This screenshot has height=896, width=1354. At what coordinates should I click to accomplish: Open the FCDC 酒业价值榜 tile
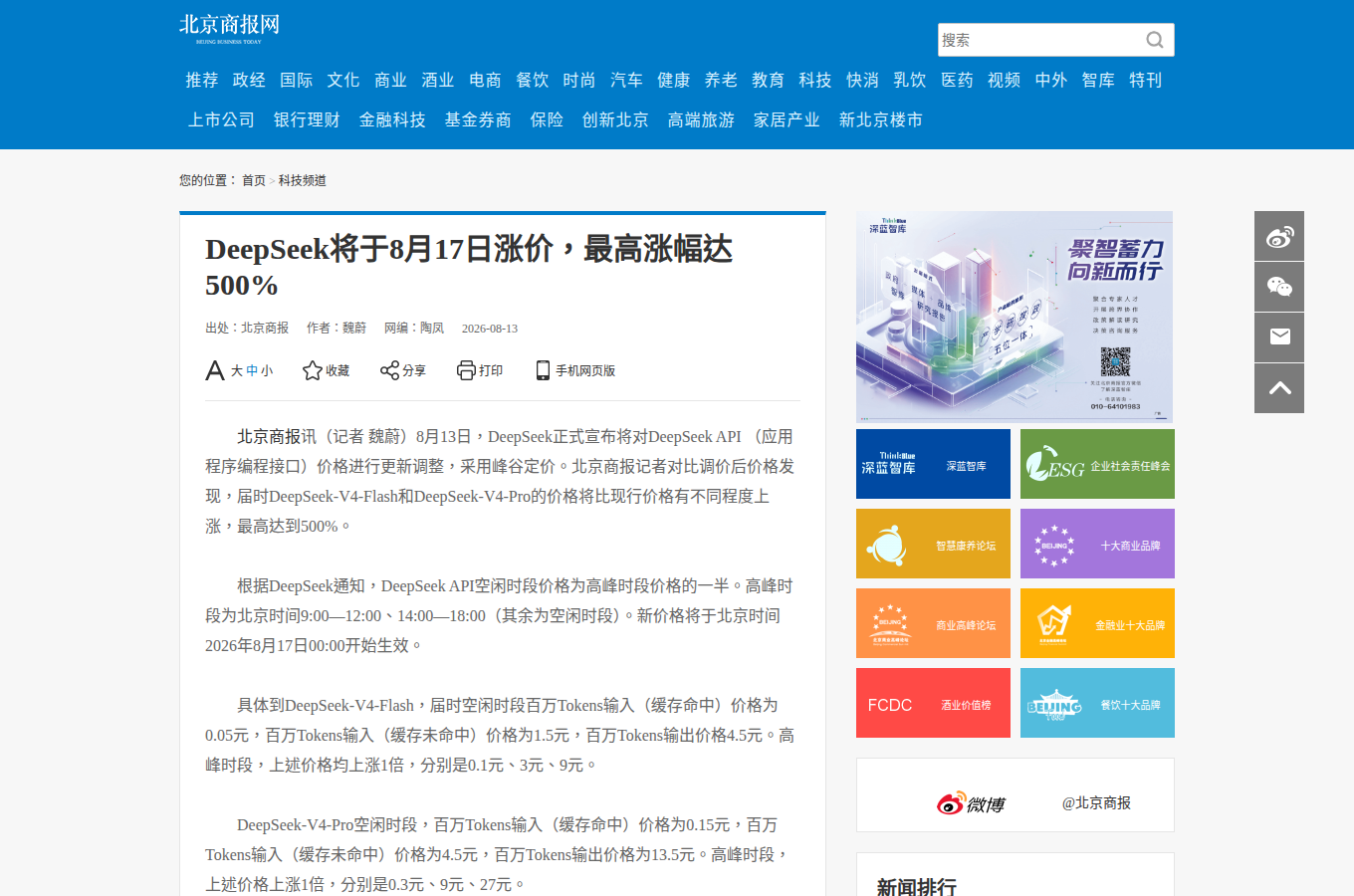pyautogui.click(x=933, y=703)
